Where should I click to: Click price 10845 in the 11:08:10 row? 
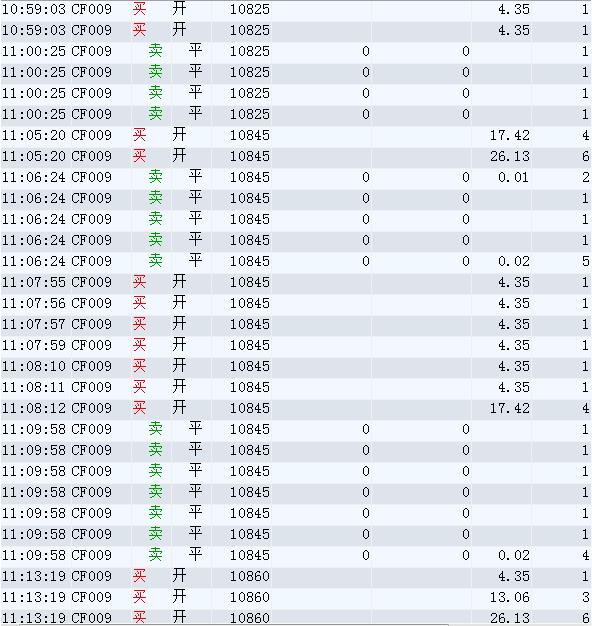coord(250,366)
